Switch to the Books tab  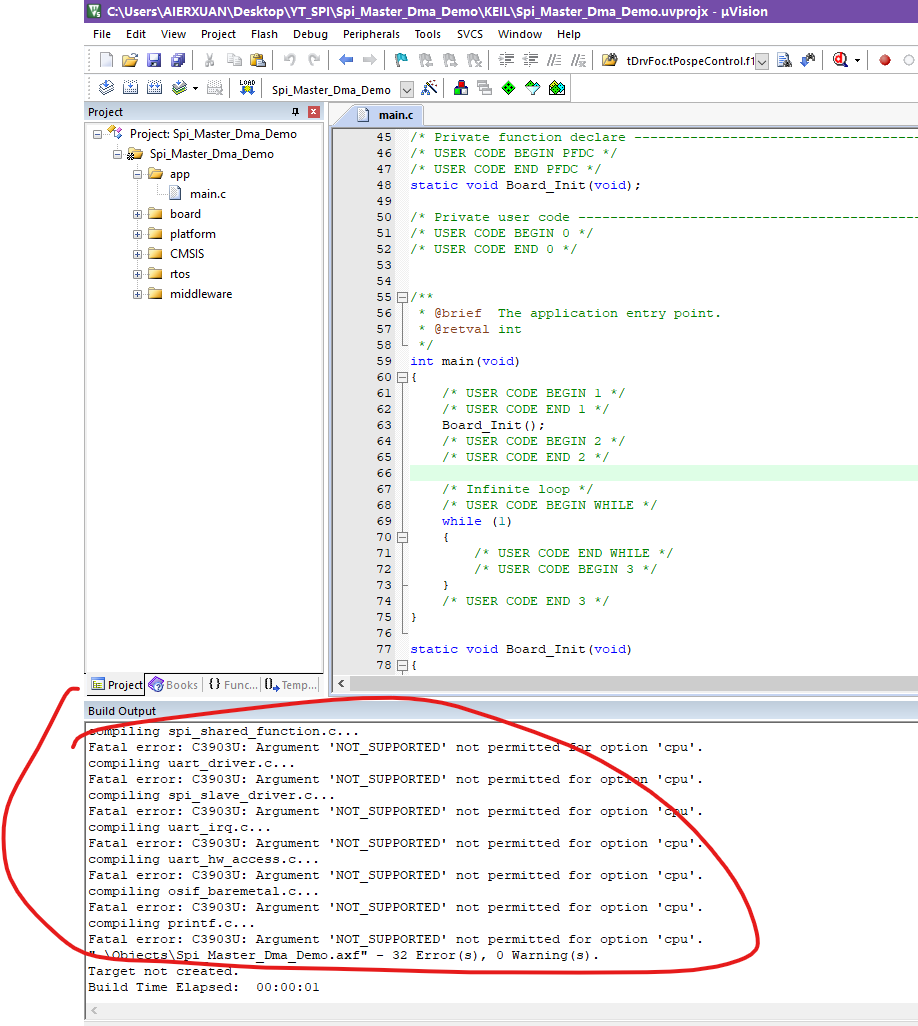173,684
